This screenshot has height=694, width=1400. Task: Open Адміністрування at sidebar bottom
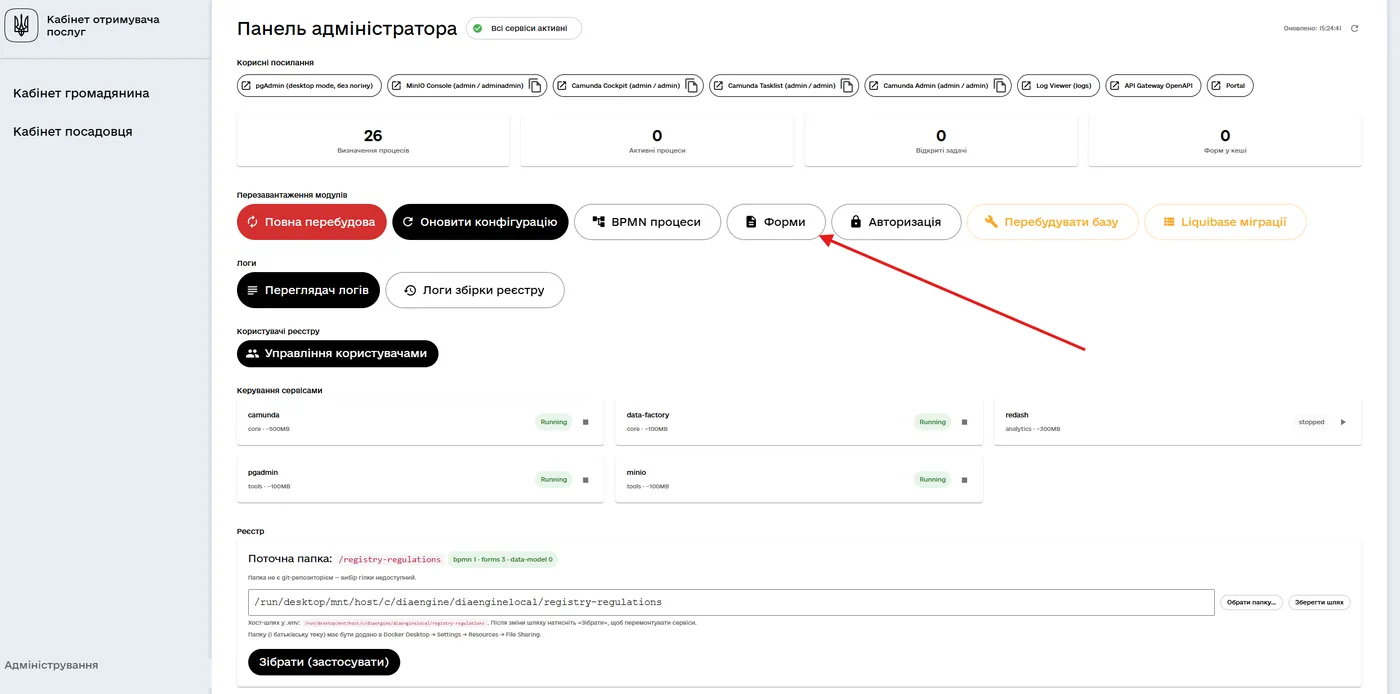pos(51,665)
